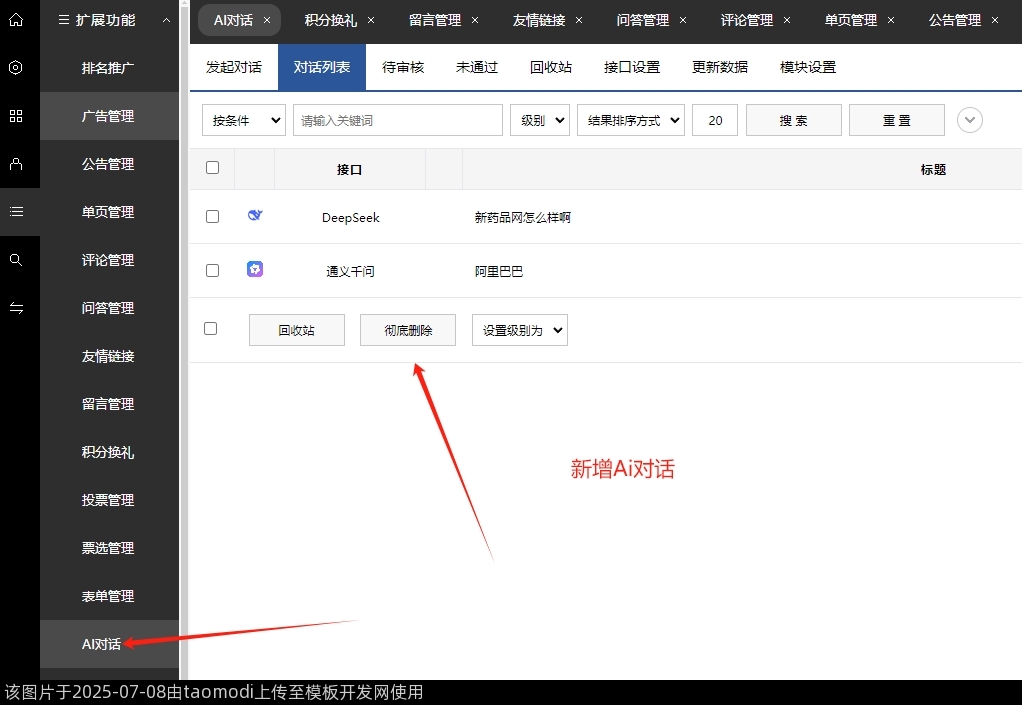This screenshot has height=705, width=1022.
Task: Switch to the 待审核 tab
Action: coord(402,67)
